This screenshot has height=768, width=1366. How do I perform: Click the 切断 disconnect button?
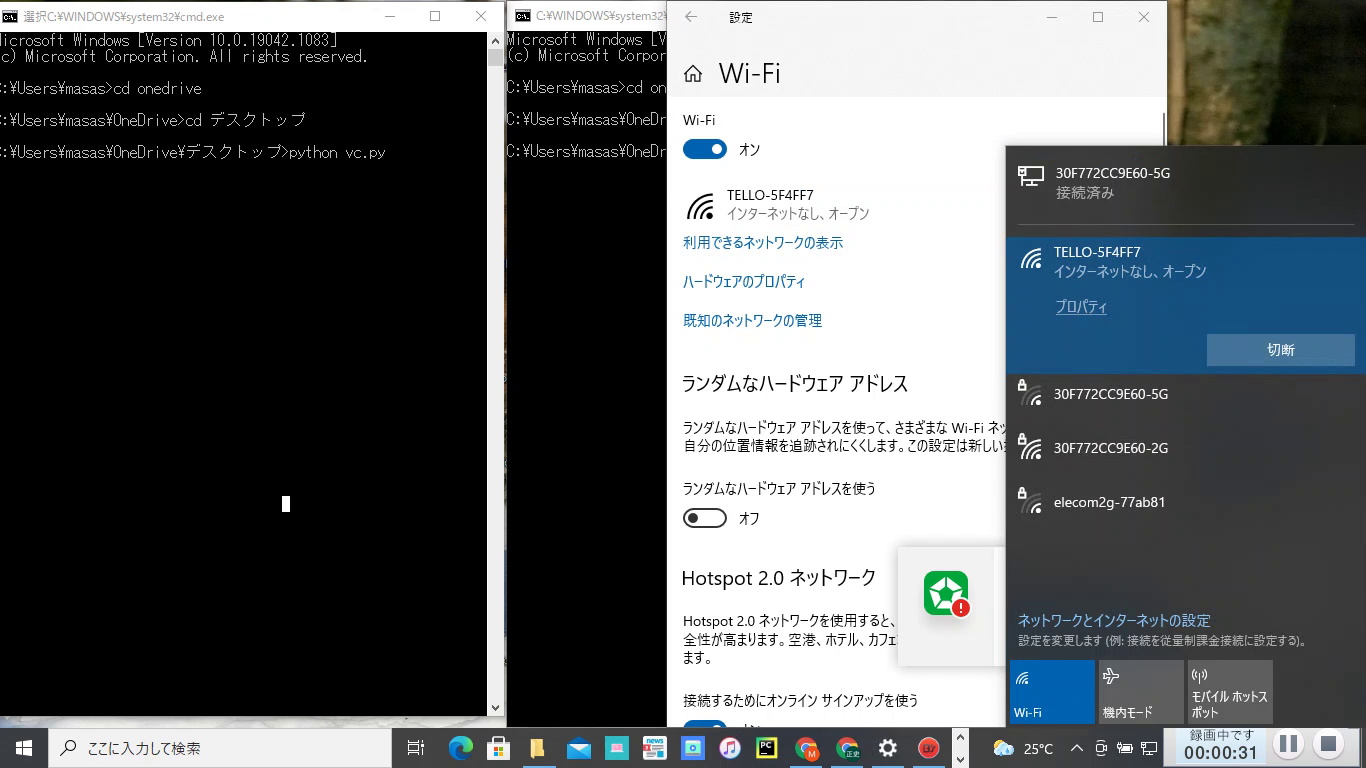pos(1280,350)
